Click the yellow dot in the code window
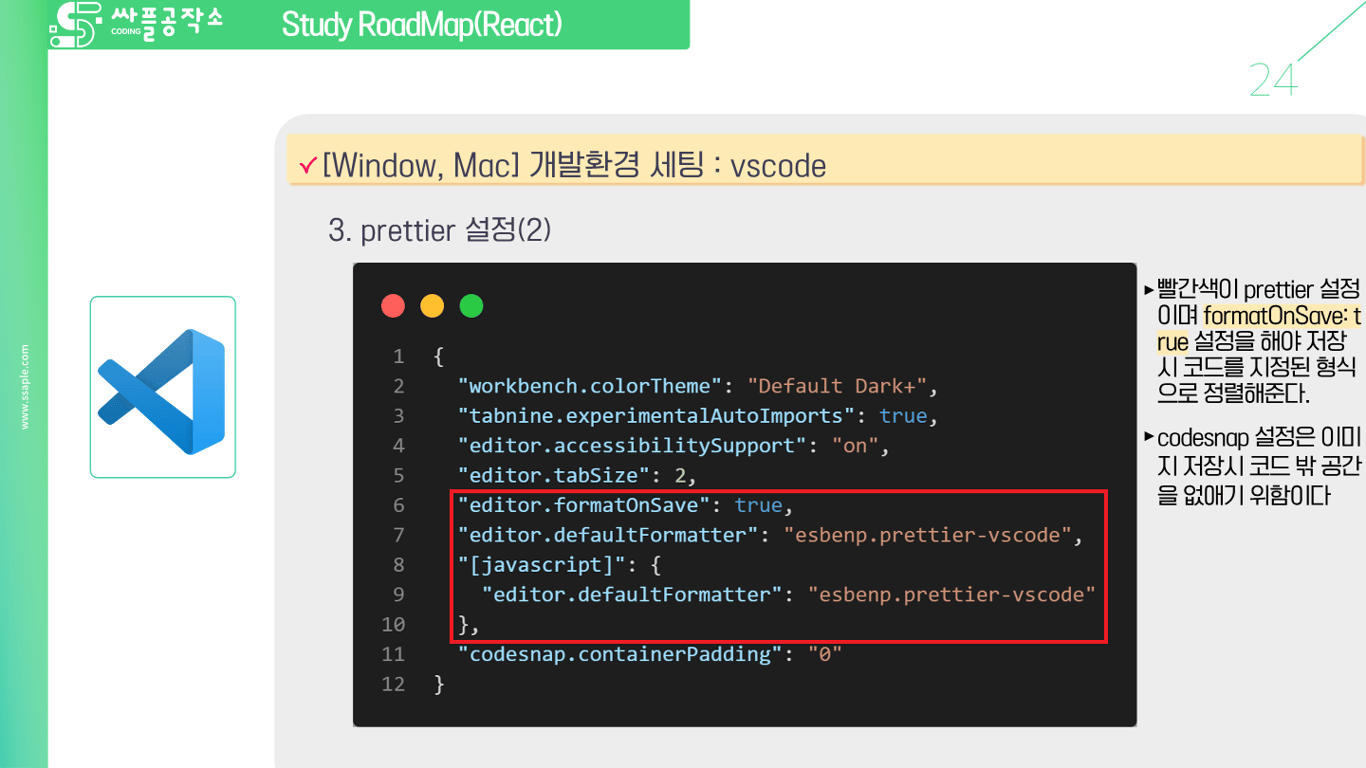1366x768 pixels. (432, 306)
